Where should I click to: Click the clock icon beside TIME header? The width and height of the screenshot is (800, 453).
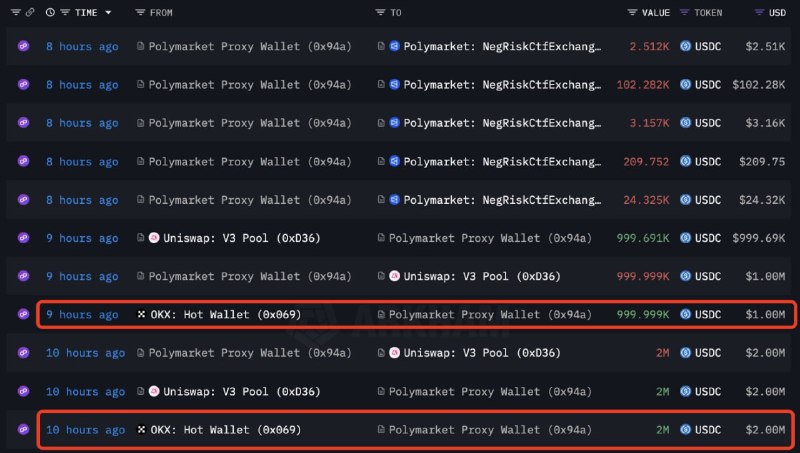(x=50, y=12)
